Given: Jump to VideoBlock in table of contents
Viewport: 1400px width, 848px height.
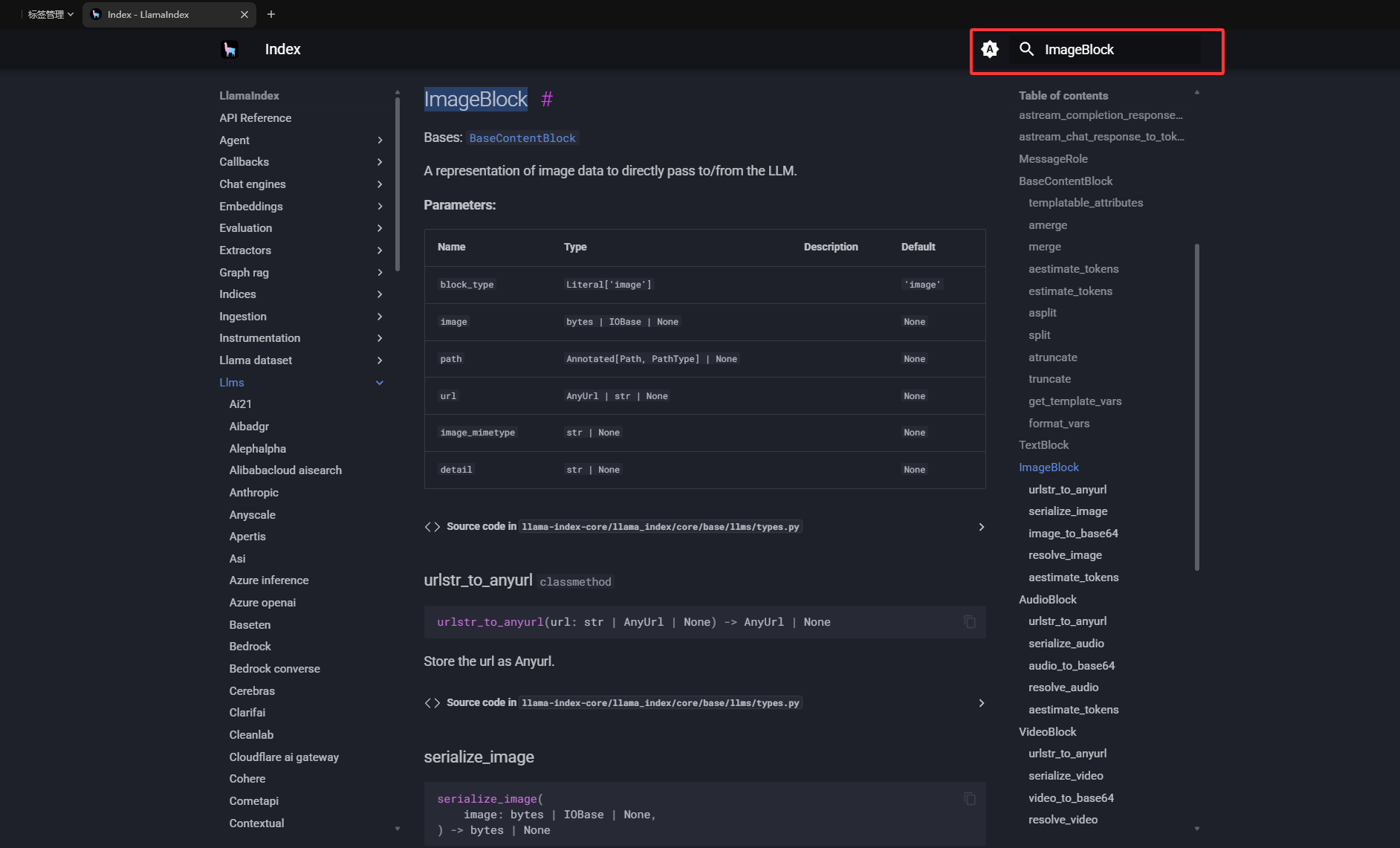Looking at the screenshot, I should point(1047,732).
